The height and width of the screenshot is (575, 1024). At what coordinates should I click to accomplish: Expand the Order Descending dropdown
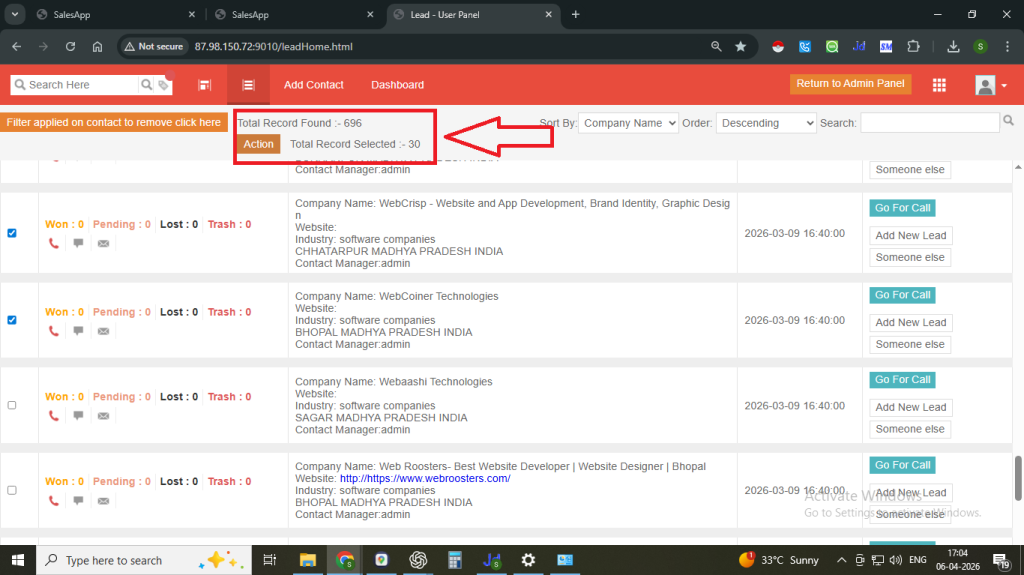(766, 123)
